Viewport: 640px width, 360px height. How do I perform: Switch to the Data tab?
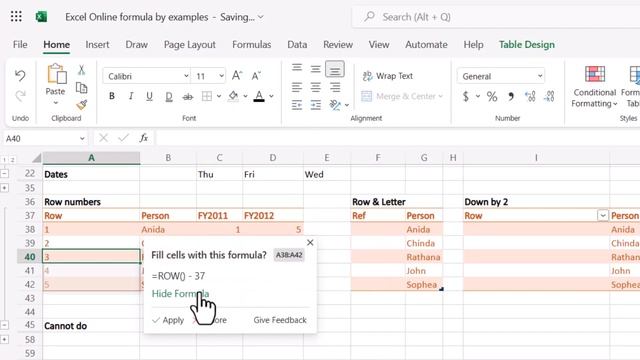(x=297, y=44)
